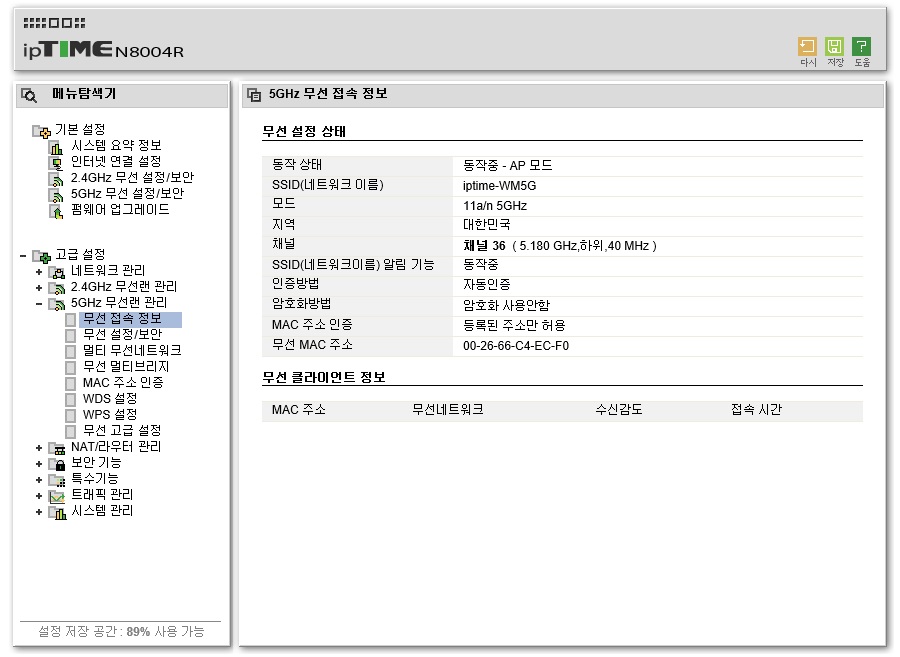Click the 다시 (refresh) icon
The height and width of the screenshot is (657, 900).
[x=807, y=46]
